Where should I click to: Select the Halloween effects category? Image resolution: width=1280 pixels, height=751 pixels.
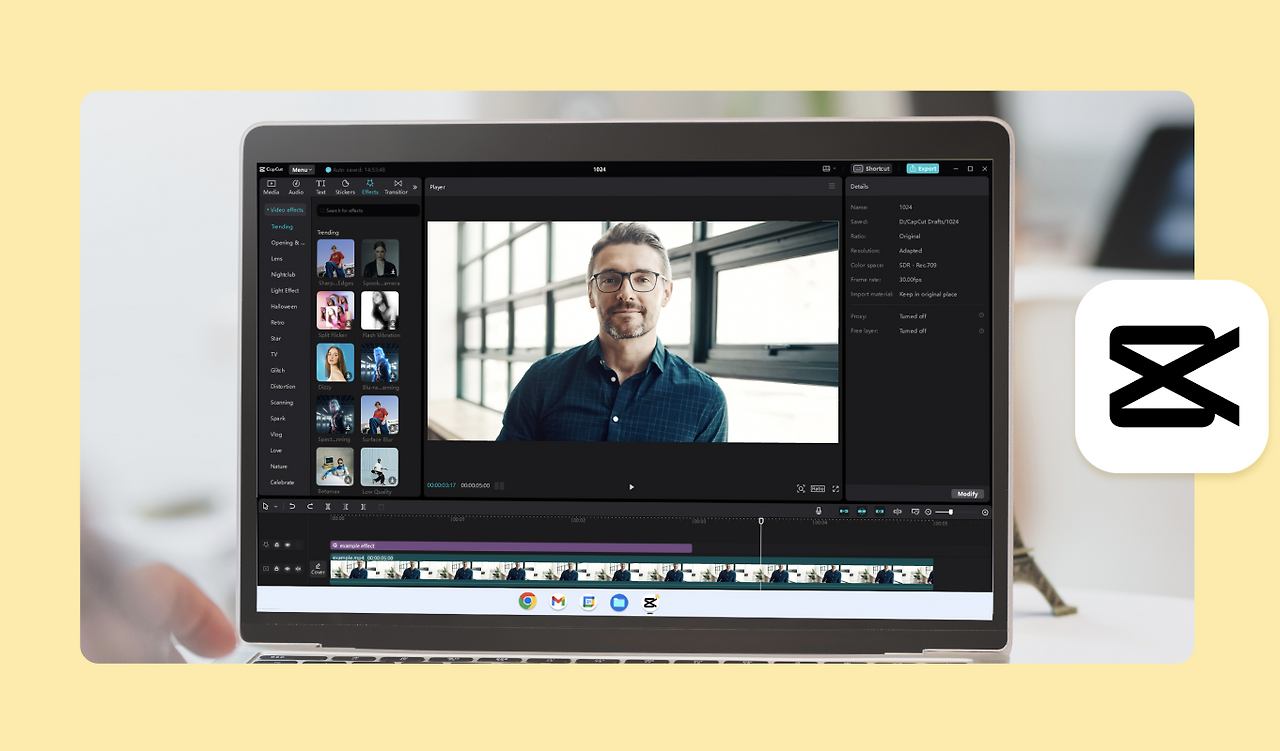[284, 307]
